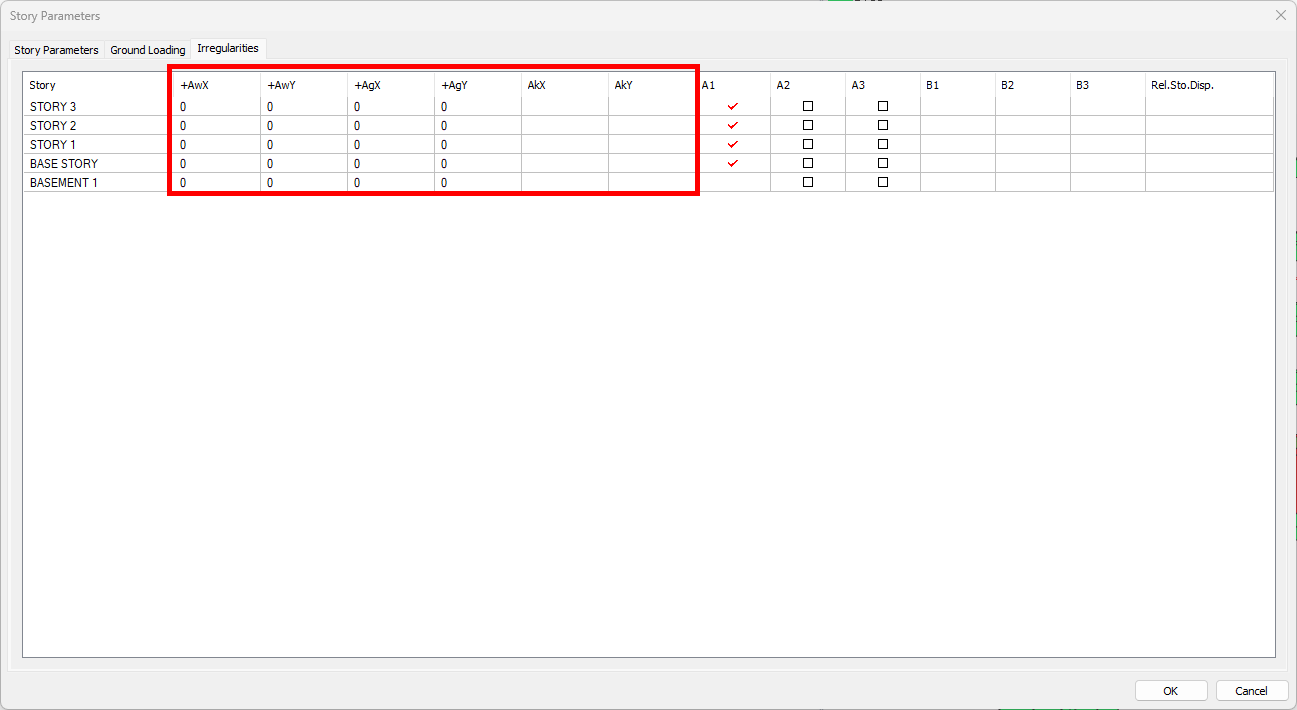The height and width of the screenshot is (710, 1297).
Task: Click AkY cell for STORY 1
Action: (x=652, y=144)
